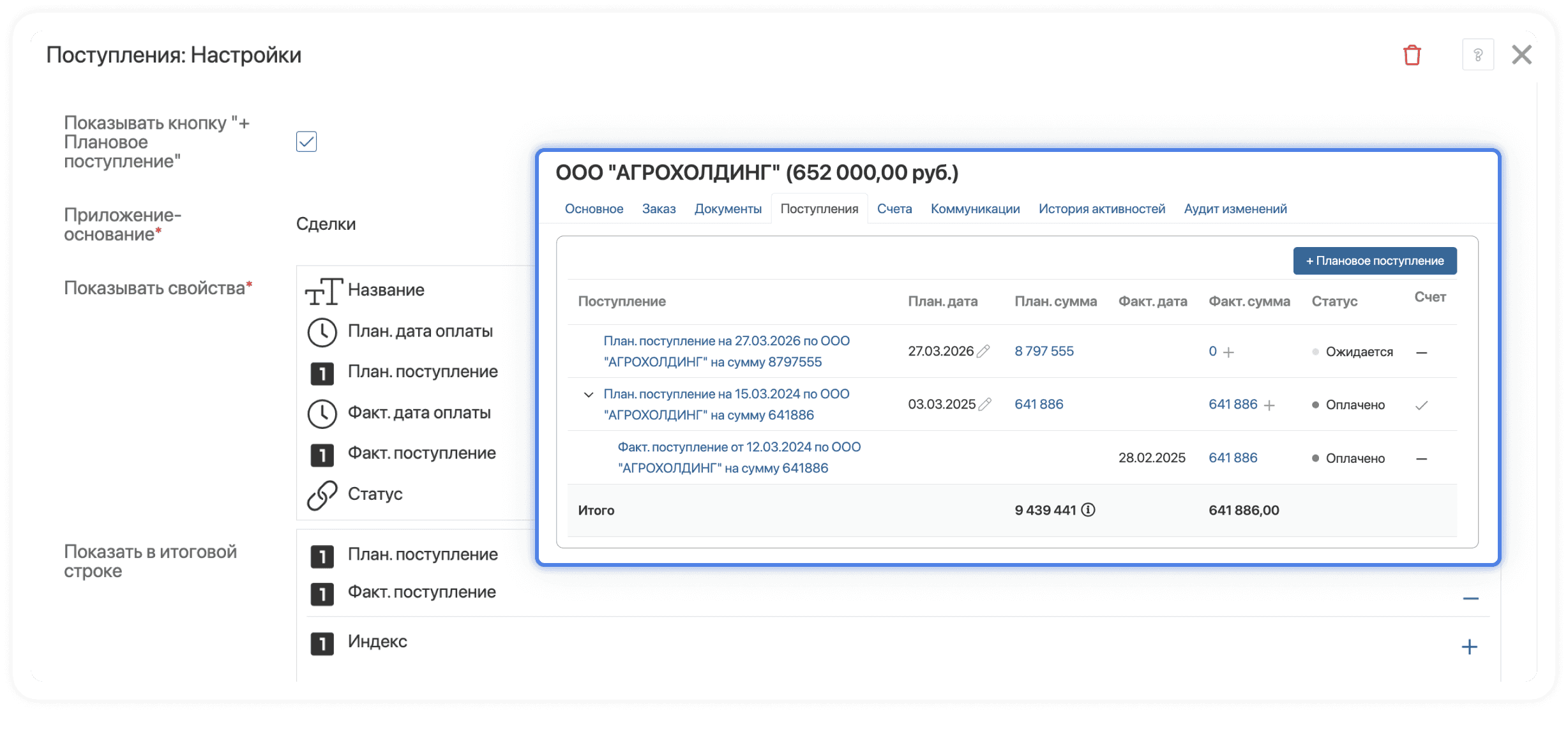The image size is (1568, 729).
Task: Click the info icon next to total 9 439 441
Action: pyautogui.click(x=1089, y=509)
